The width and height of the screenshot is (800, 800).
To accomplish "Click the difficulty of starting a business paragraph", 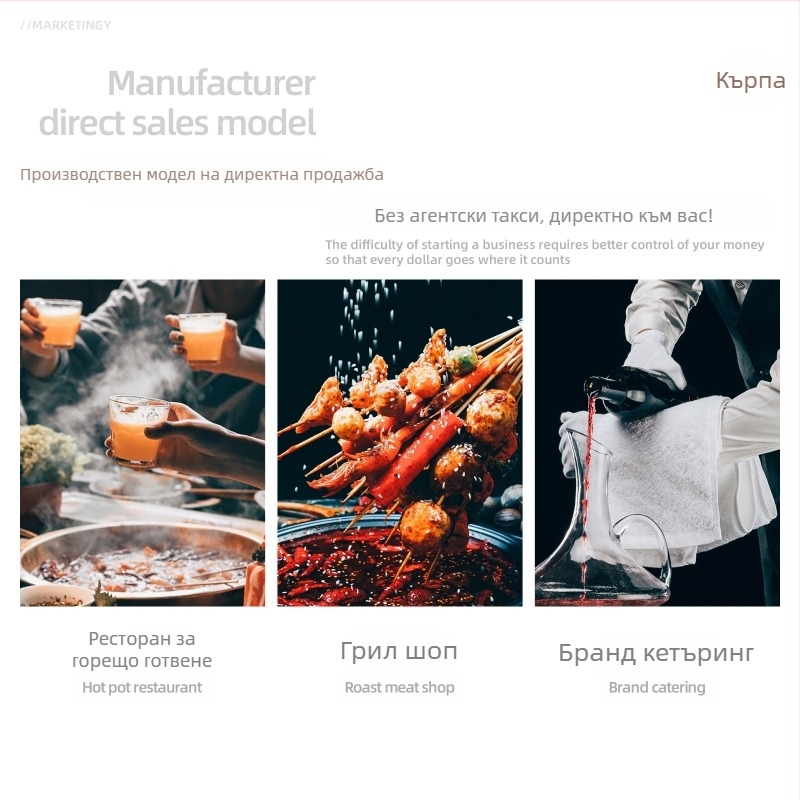I will coord(545,252).
